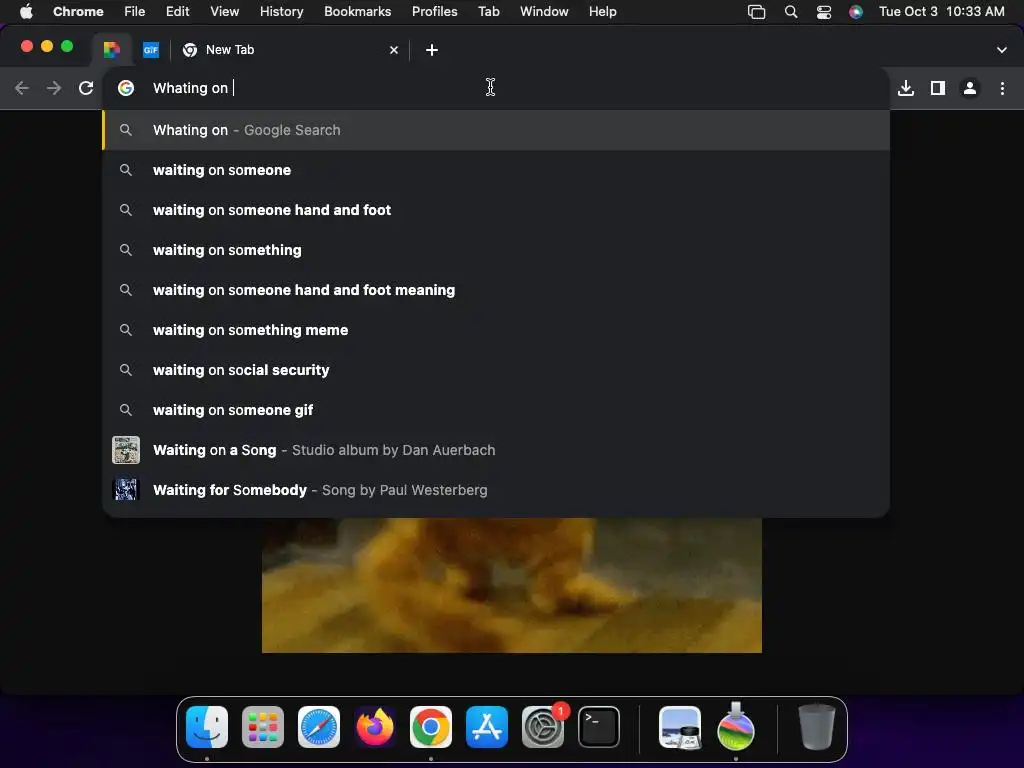This screenshot has width=1024, height=768.
Task: Click the forward navigation arrow
Action: [54, 88]
